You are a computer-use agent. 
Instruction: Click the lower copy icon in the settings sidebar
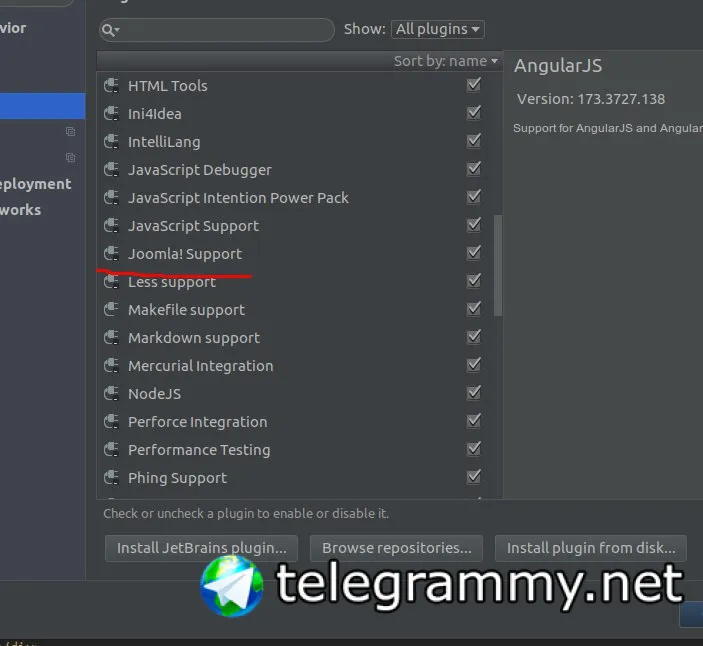click(70, 157)
